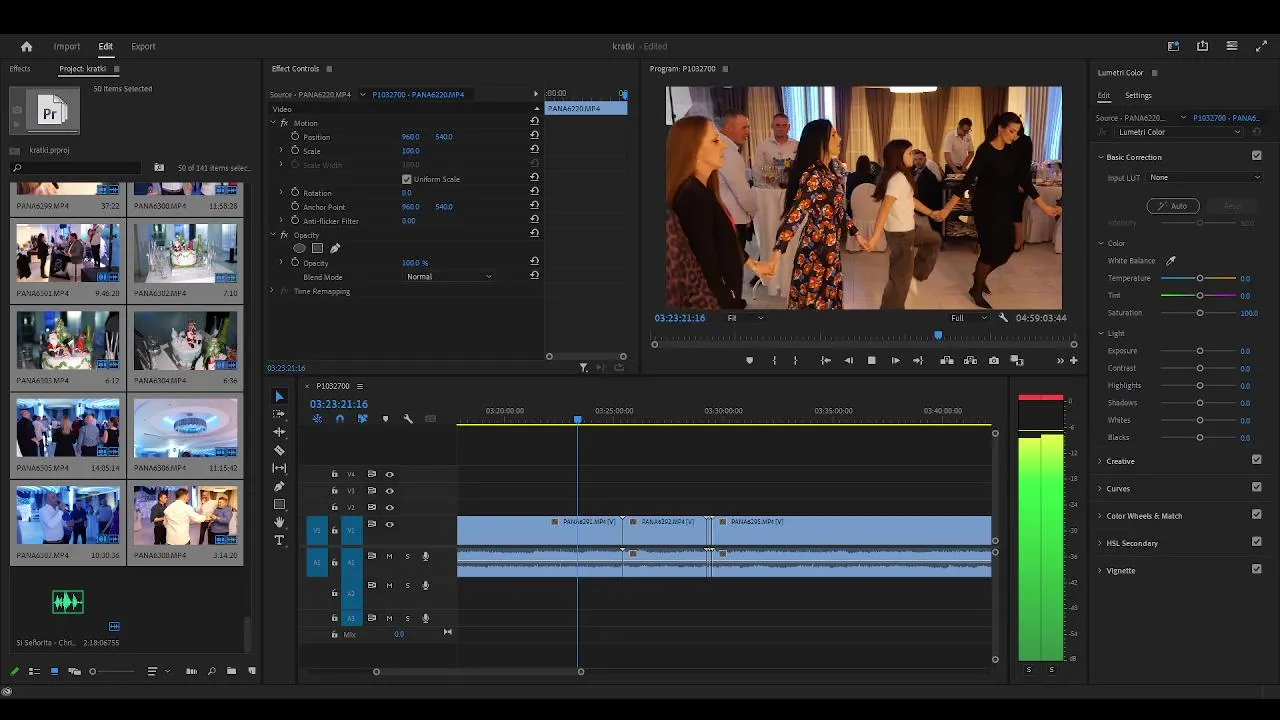Click the Export Frame camera icon
Screen dimensions: 1280x720
coord(993,360)
